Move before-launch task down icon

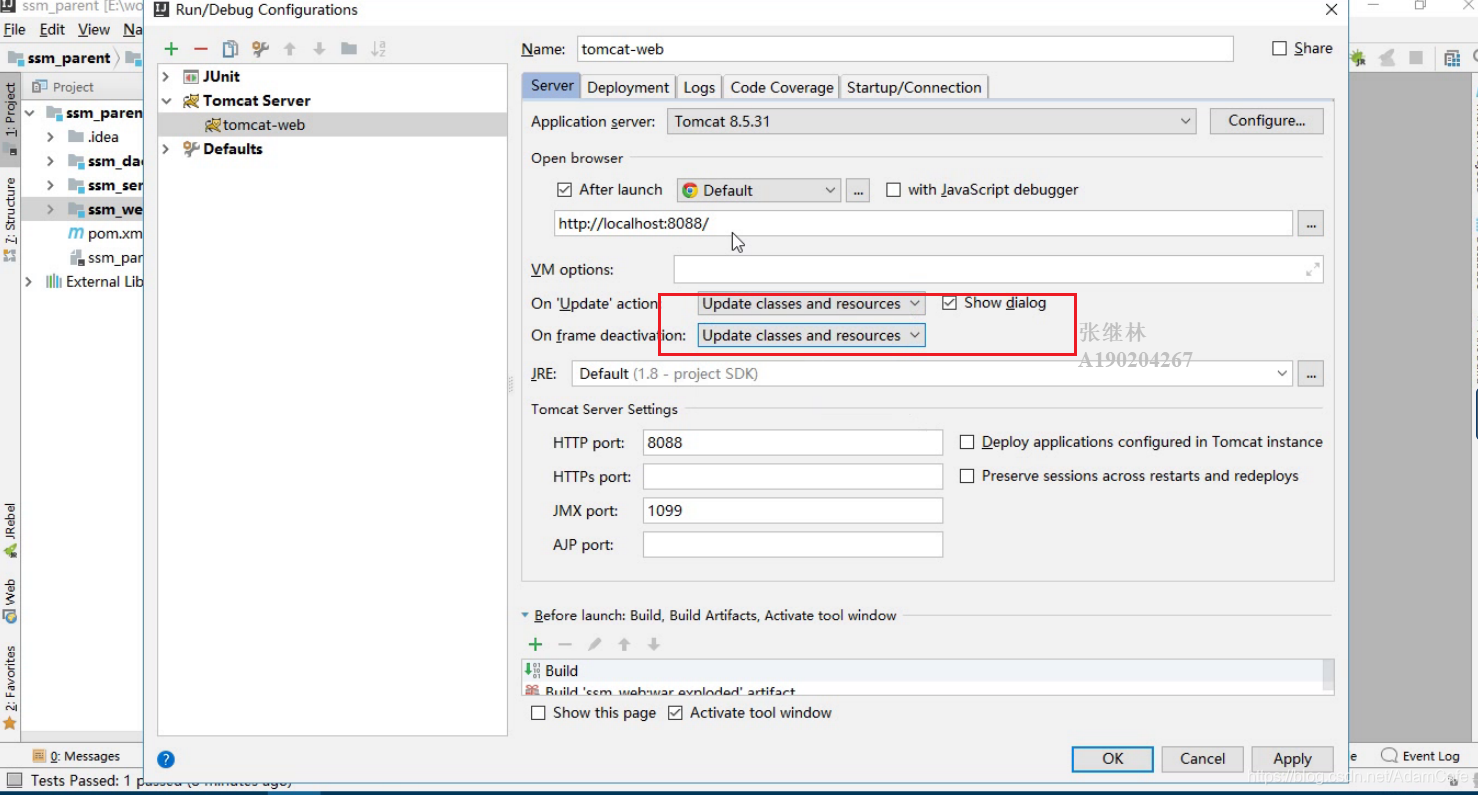coord(653,645)
